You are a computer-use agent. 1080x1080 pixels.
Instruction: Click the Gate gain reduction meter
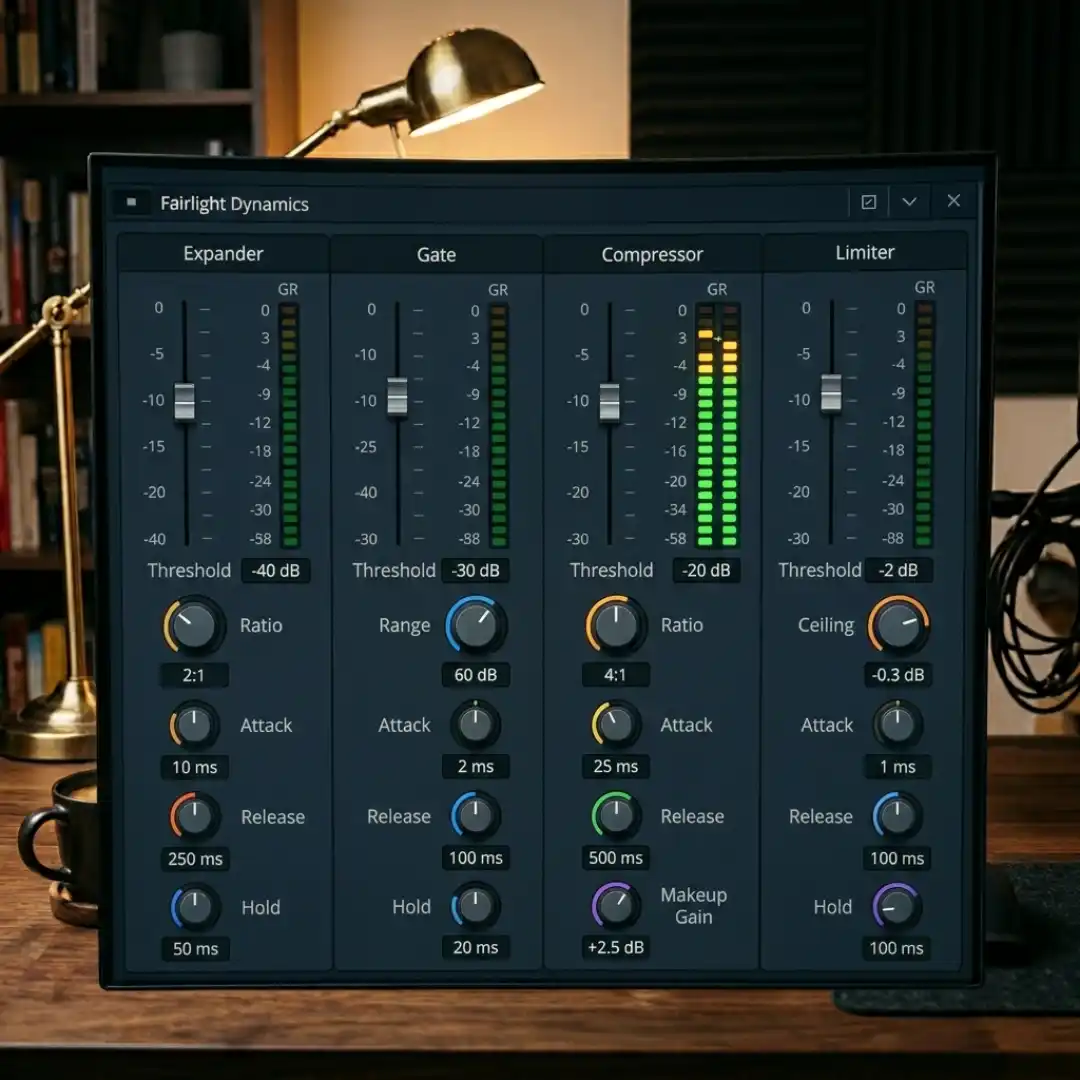tap(499, 425)
